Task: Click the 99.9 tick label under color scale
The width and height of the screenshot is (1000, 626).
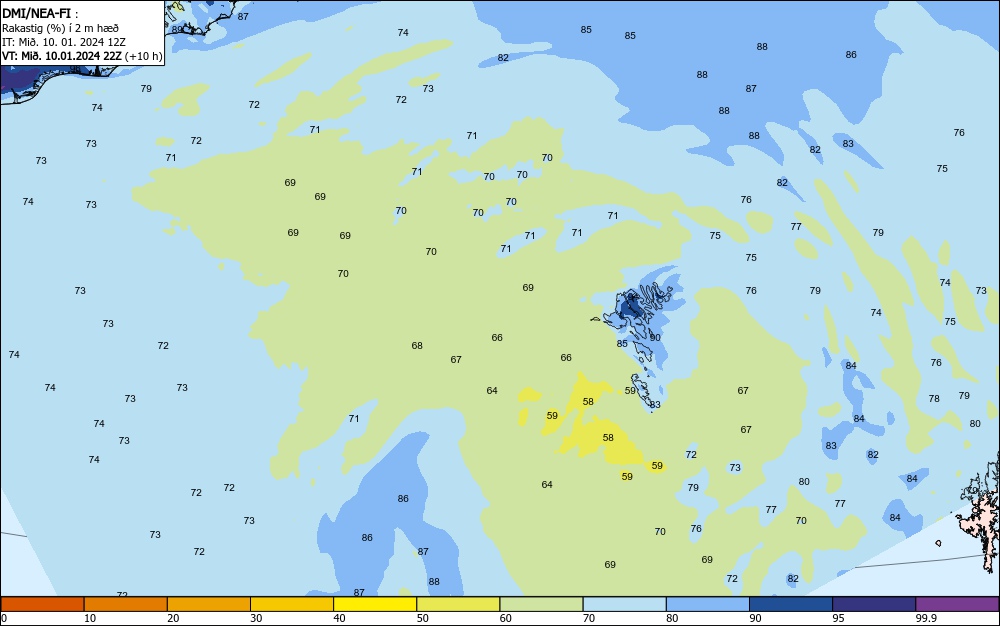Action: pos(926,618)
